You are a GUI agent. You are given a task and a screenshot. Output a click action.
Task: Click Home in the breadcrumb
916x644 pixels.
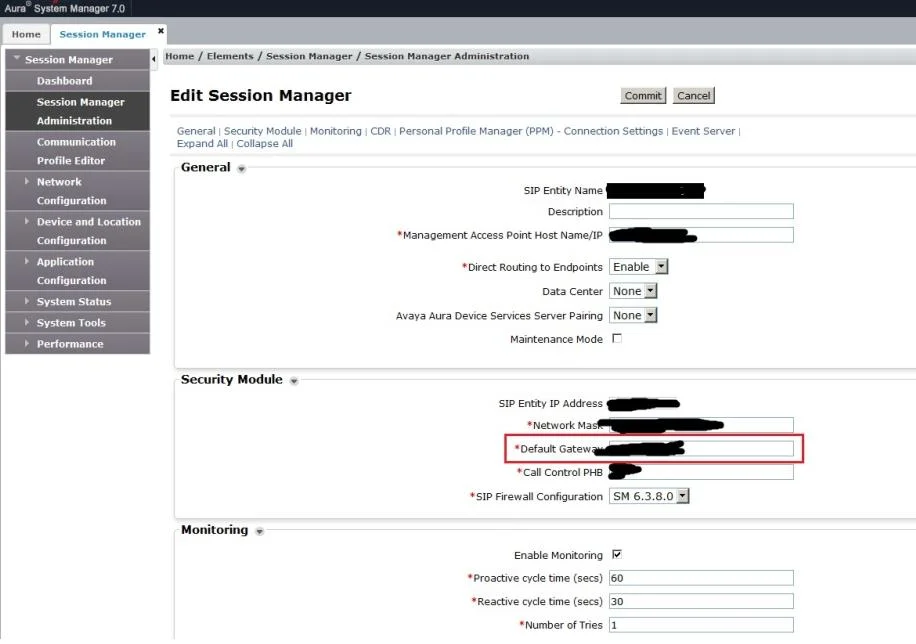179,56
